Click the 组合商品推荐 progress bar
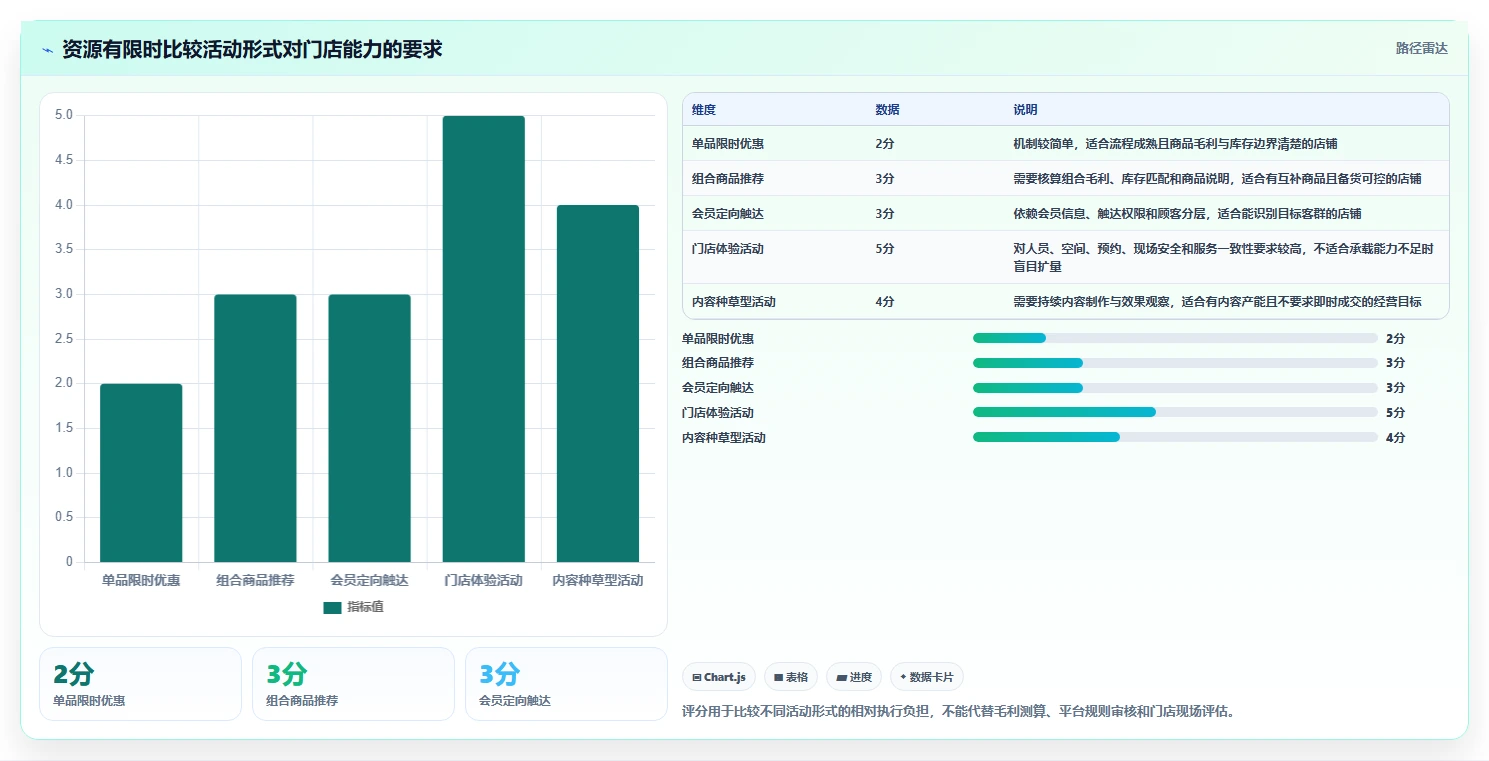Image resolution: width=1489 pixels, height=761 pixels. tap(1175, 363)
